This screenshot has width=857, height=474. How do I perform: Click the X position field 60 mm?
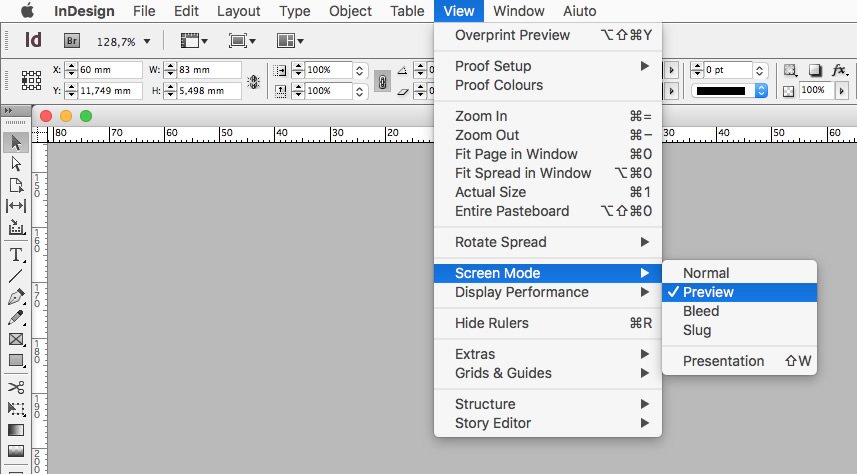(x=110, y=70)
